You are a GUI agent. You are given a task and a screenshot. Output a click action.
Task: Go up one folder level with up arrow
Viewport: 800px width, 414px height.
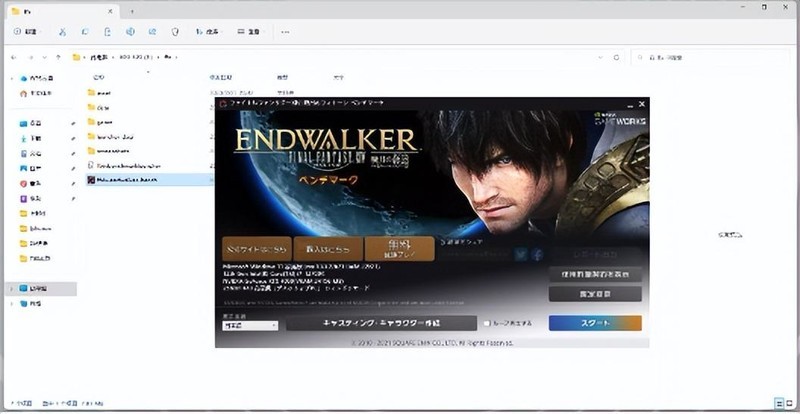click(58, 57)
